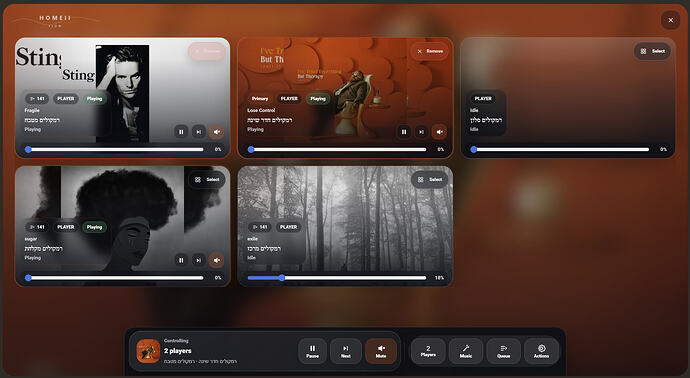
Task: Open the Queue tab in bottom bar
Action: [x=504, y=351]
